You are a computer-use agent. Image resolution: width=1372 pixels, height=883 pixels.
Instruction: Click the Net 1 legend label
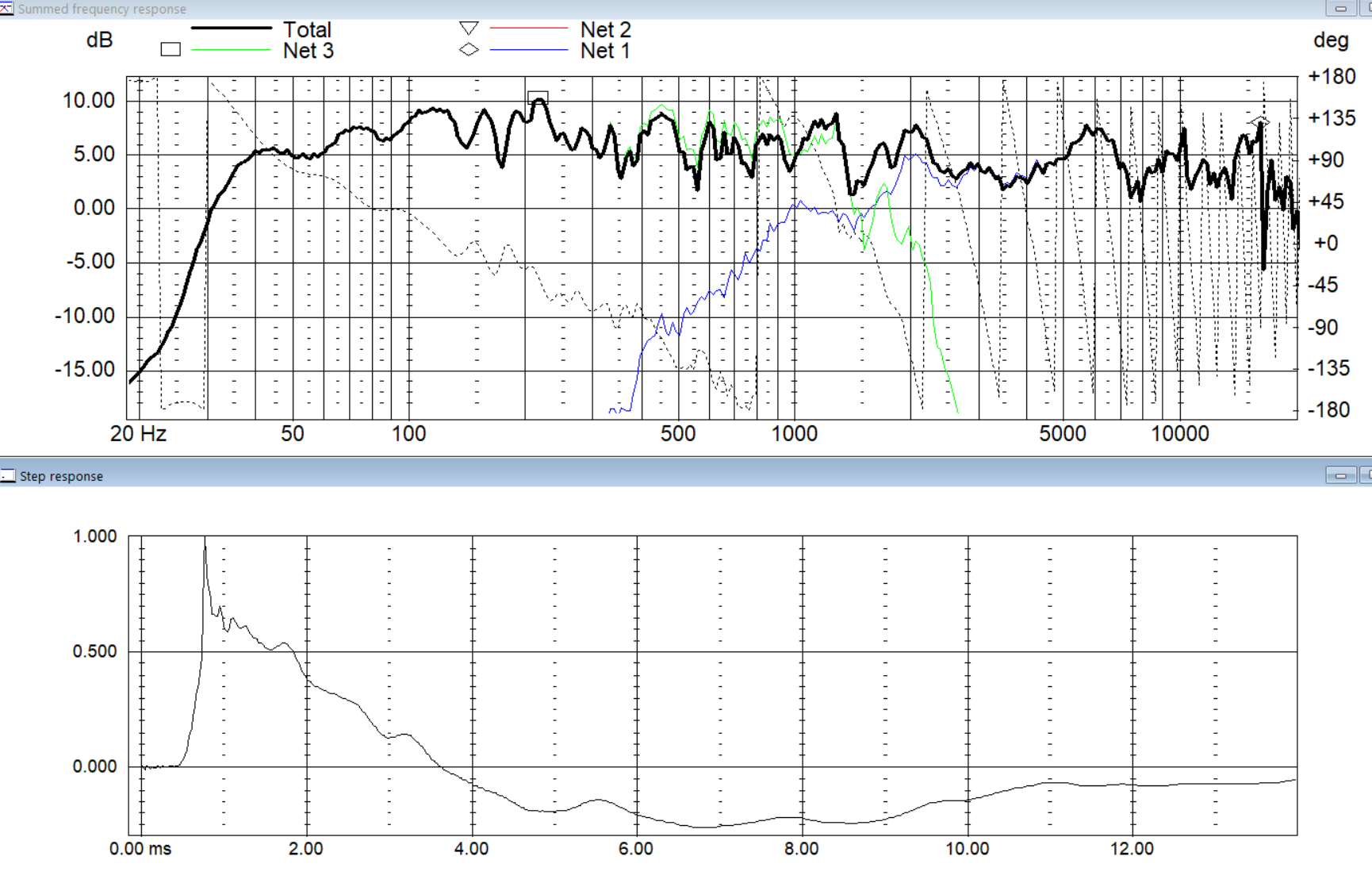click(605, 51)
